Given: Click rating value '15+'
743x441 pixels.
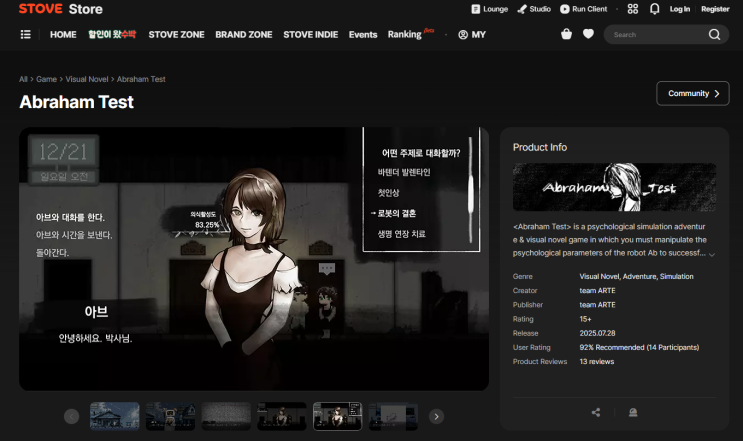Looking at the screenshot, I should tap(585, 319).
